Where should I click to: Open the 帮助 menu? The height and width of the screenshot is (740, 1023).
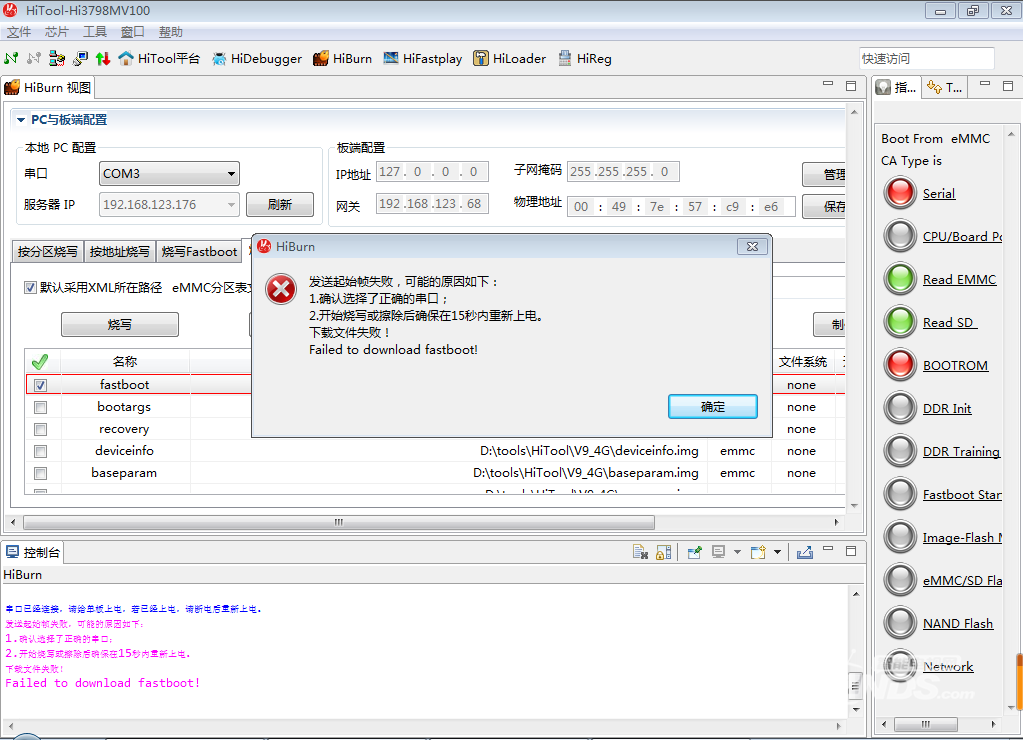[x=170, y=32]
